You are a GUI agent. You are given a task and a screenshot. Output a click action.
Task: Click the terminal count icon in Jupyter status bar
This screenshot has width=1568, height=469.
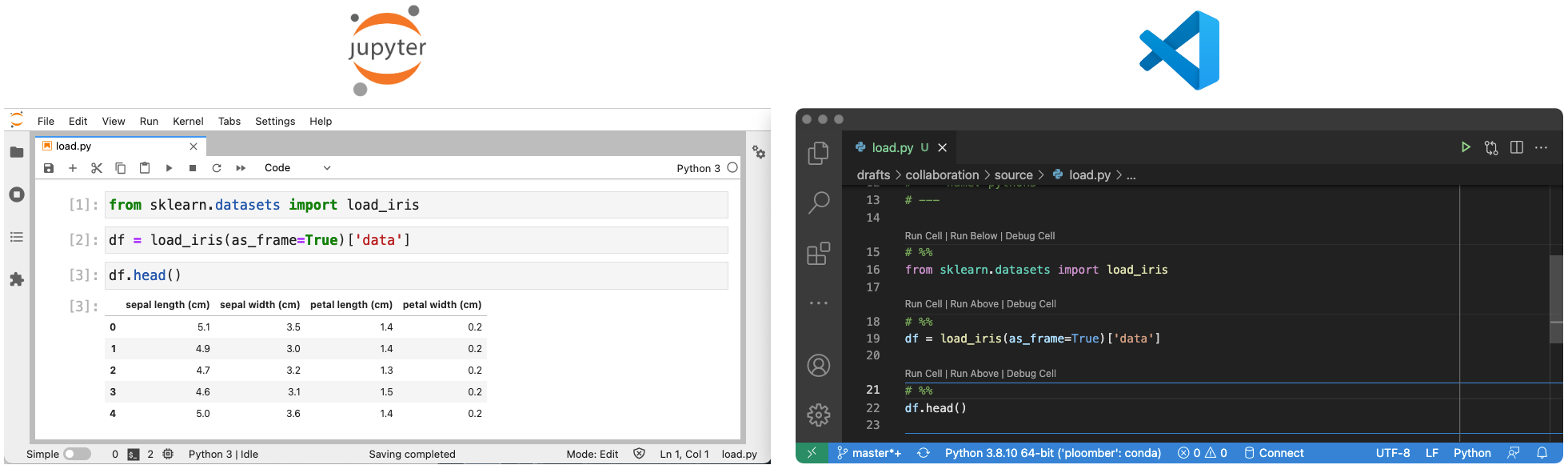(x=134, y=454)
